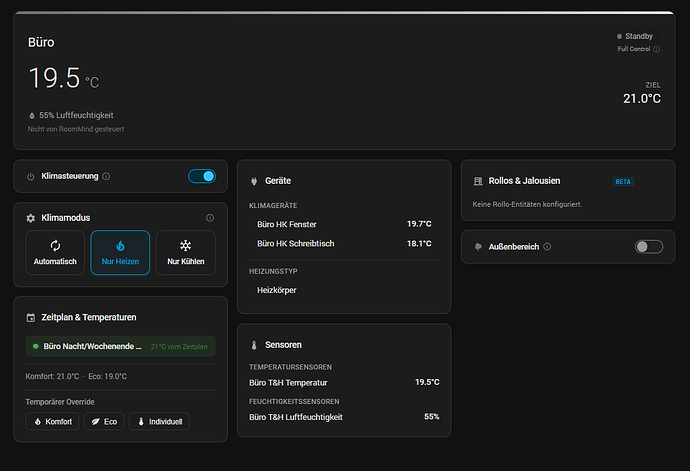
Task: Enable the Außenbereich toggle
Action: [x=649, y=247]
